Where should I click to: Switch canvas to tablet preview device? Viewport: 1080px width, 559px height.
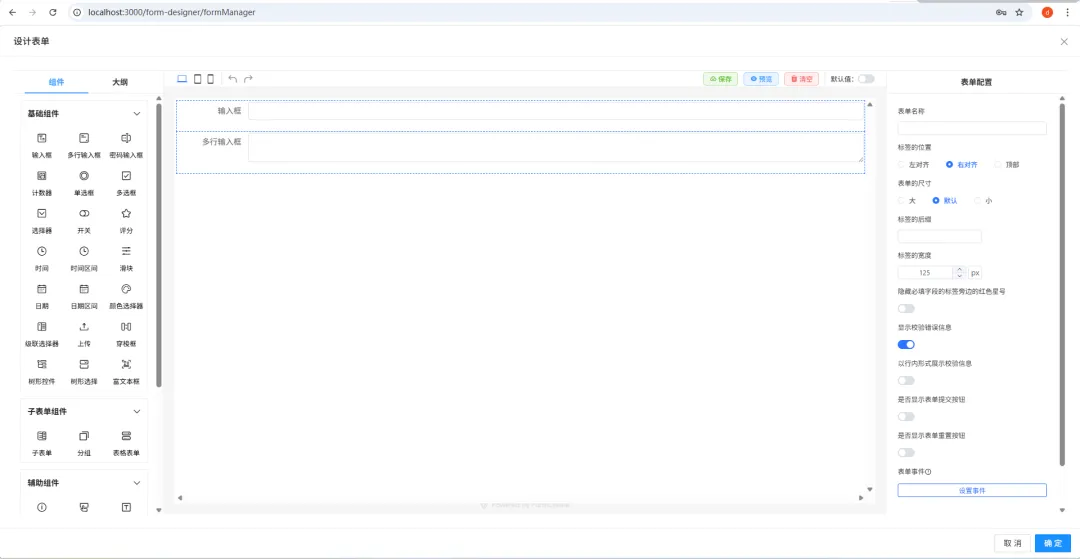point(198,79)
